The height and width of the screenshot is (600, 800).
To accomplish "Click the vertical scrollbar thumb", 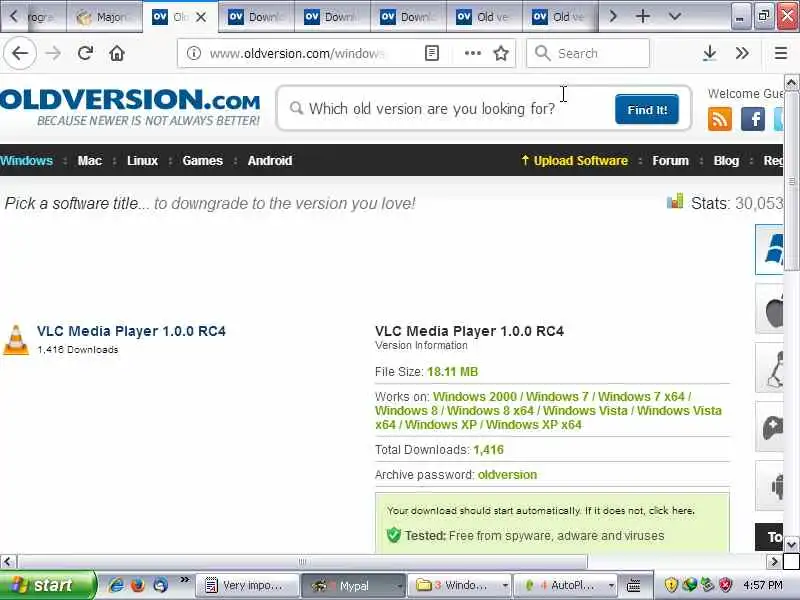I will [x=791, y=181].
